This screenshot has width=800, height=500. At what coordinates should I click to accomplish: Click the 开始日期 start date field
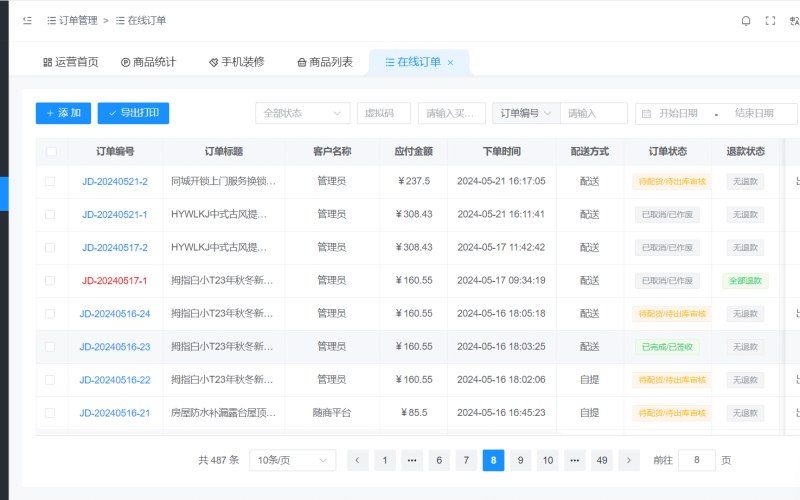[x=679, y=113]
